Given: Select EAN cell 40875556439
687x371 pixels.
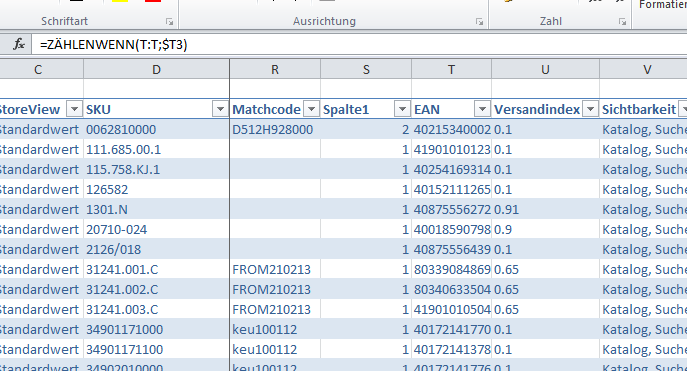Looking at the screenshot, I should point(451,250).
